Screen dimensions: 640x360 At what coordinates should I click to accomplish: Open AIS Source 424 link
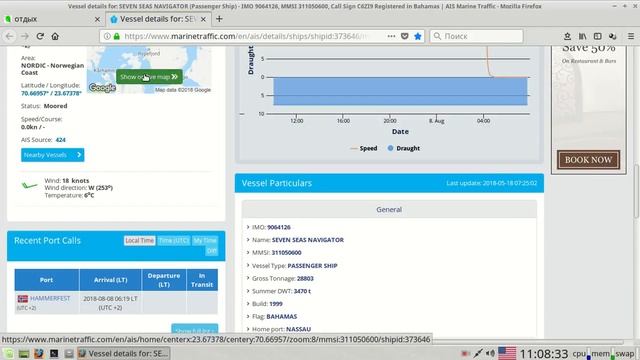(x=60, y=140)
